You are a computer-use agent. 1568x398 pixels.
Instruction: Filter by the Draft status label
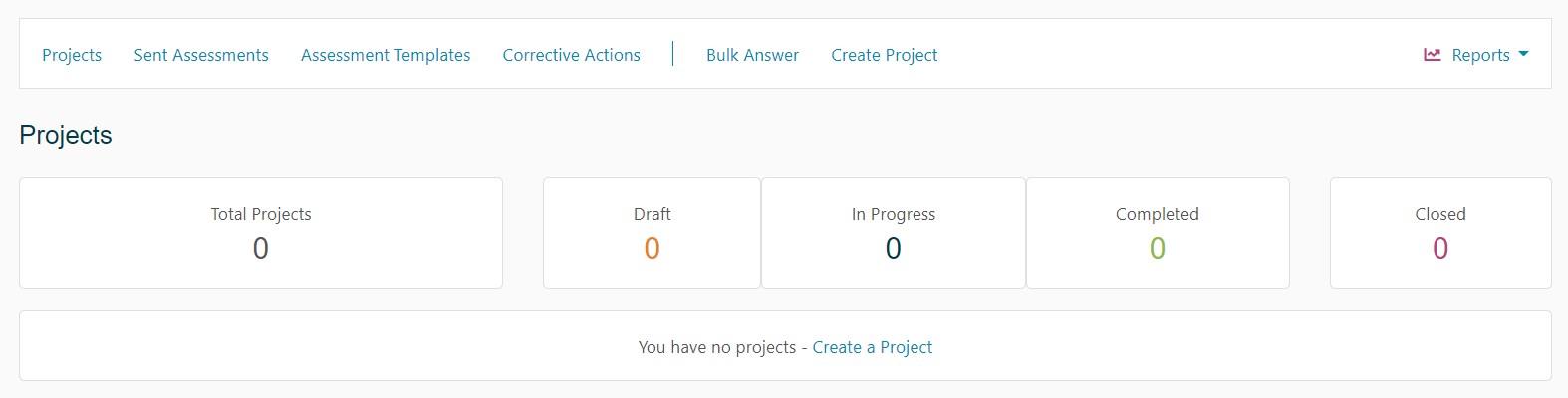click(652, 214)
